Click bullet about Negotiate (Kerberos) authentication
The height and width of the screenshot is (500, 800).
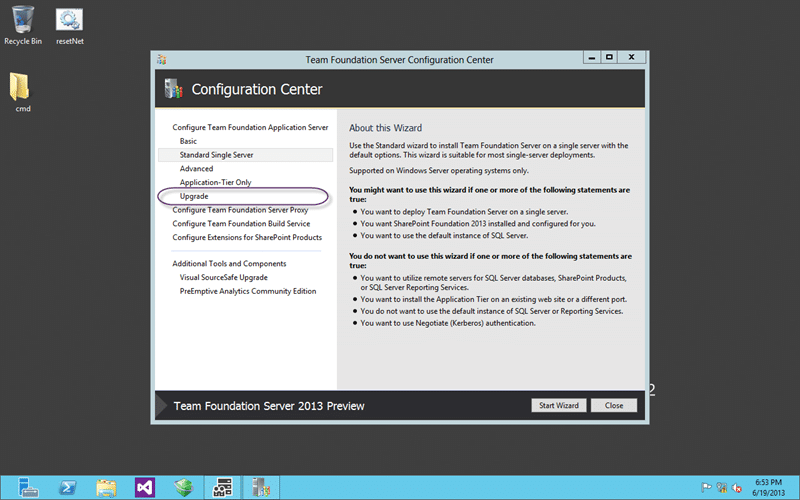pyautogui.click(x=448, y=323)
